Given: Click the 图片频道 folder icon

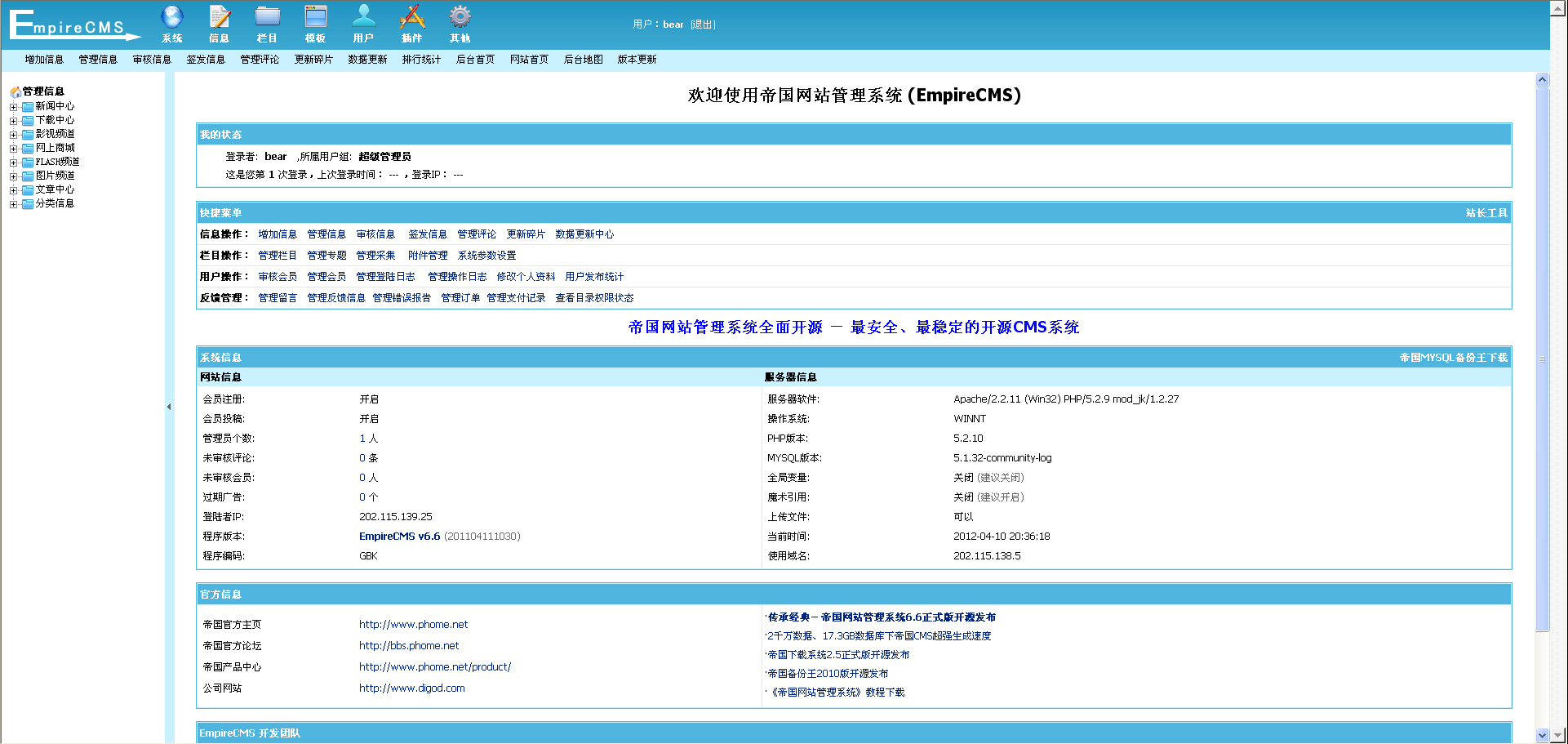Looking at the screenshot, I should tap(28, 176).
